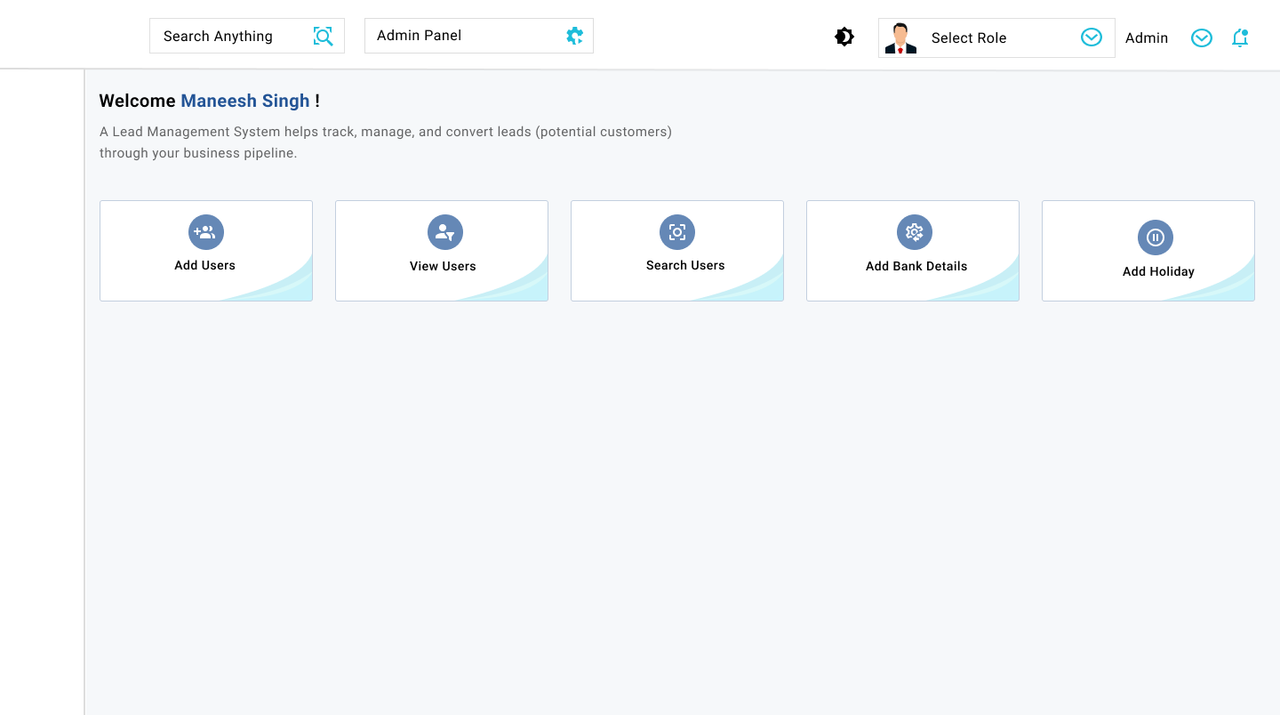
Task: Open the Select Role dropdown
Action: 968,37
